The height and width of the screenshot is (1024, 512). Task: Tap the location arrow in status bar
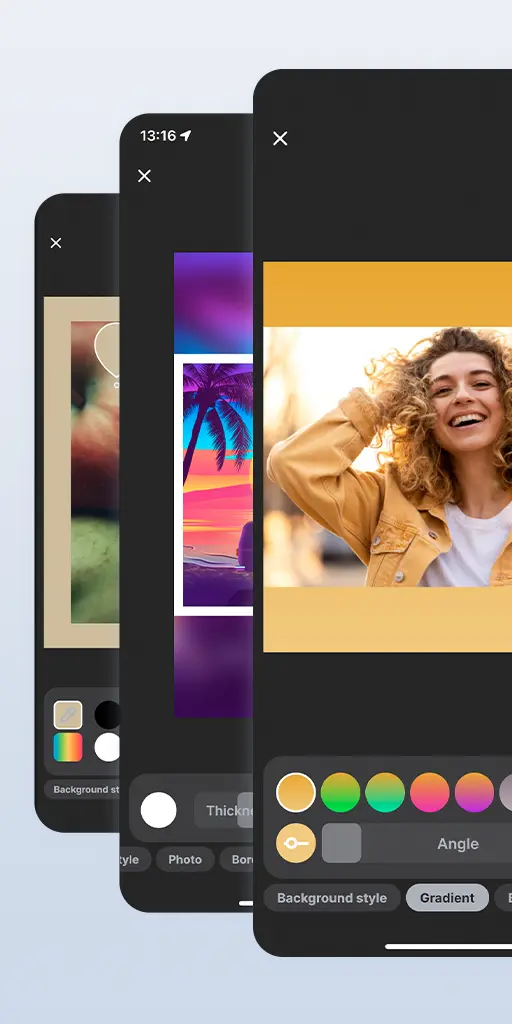click(186, 135)
